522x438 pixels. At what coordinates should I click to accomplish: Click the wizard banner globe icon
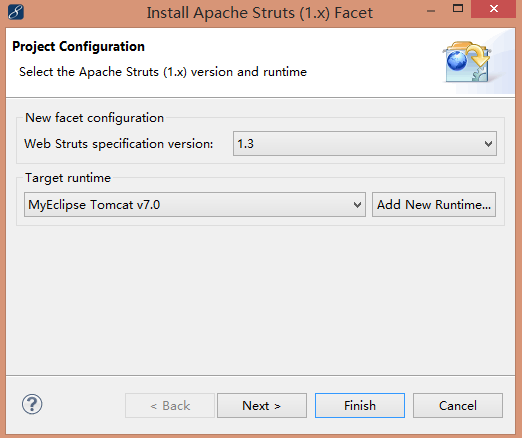point(467,62)
